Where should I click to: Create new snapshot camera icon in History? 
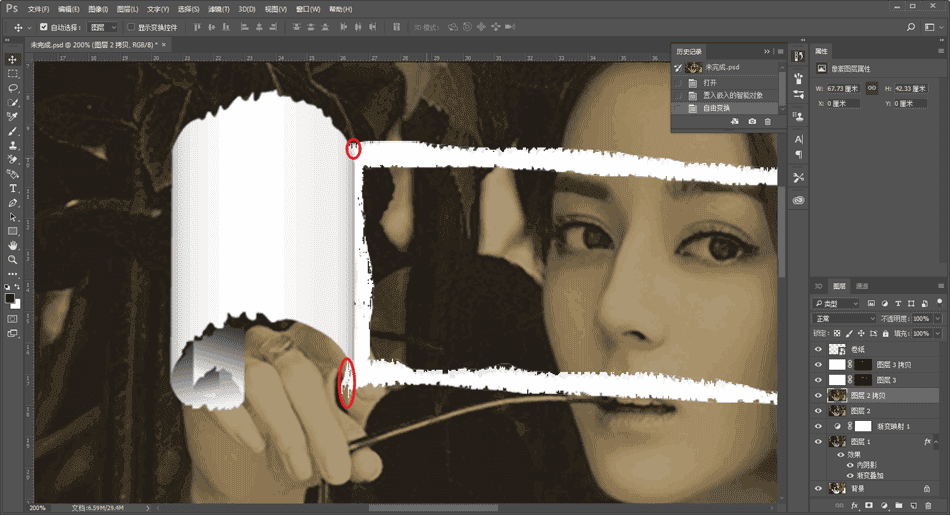(752, 122)
